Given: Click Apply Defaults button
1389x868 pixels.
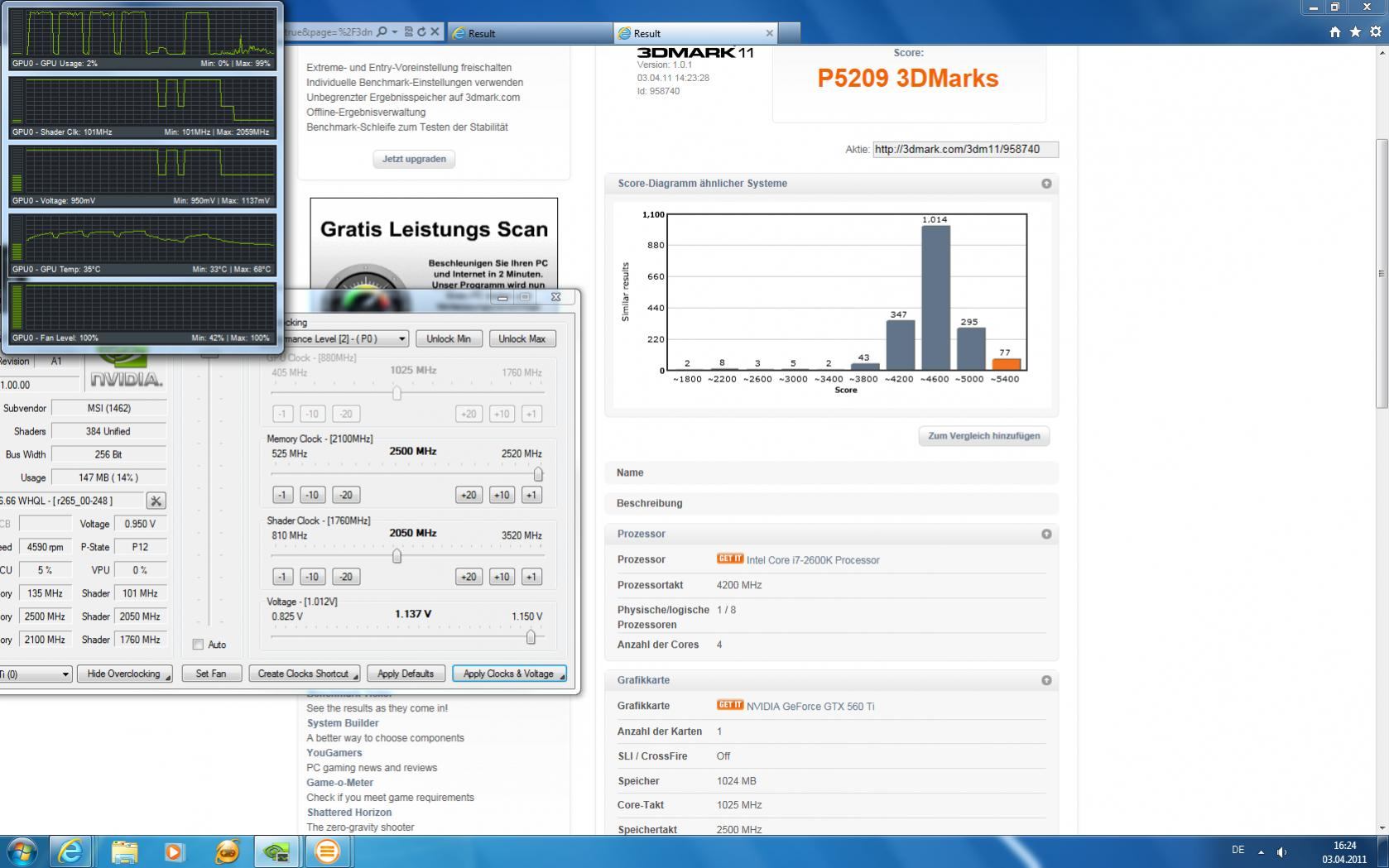Looking at the screenshot, I should [406, 674].
